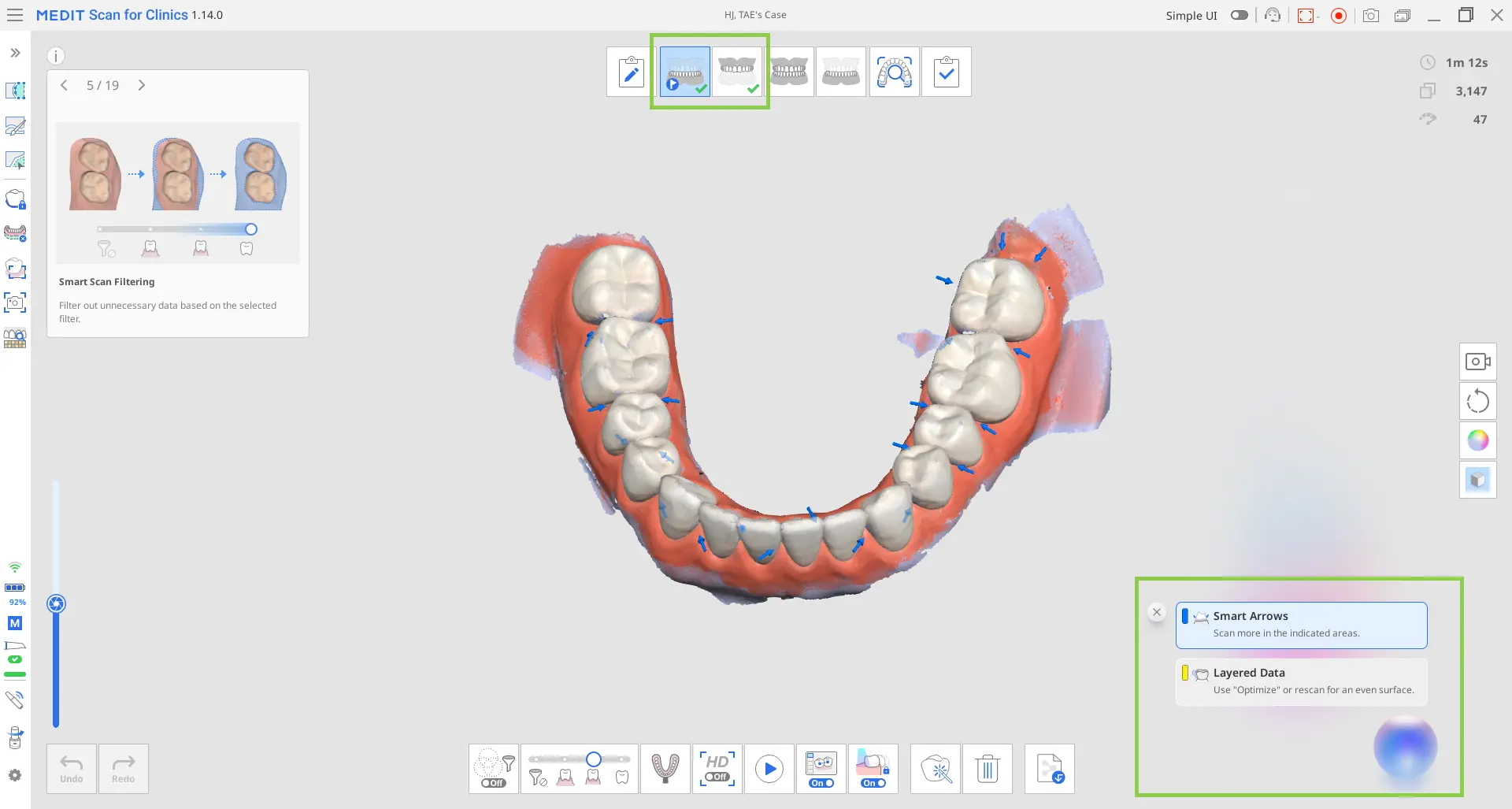1512x809 pixels.
Task: Open the hamburger menu
Action: coord(15,15)
